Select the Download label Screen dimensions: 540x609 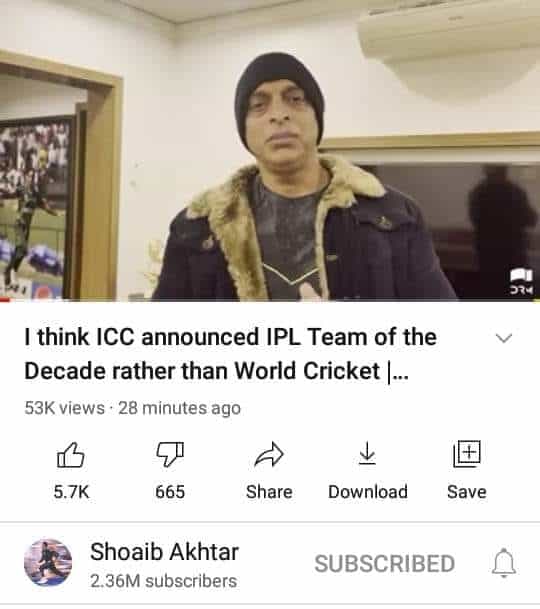point(368,492)
